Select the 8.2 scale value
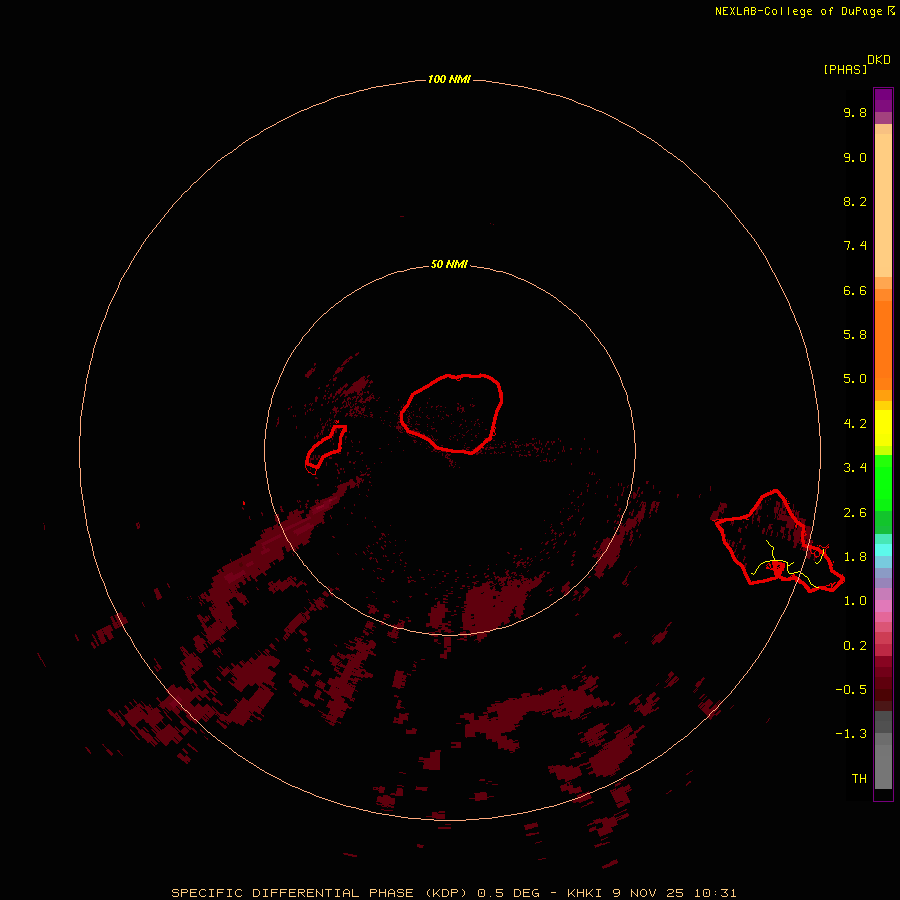Viewport: 900px width, 900px height. (x=855, y=201)
